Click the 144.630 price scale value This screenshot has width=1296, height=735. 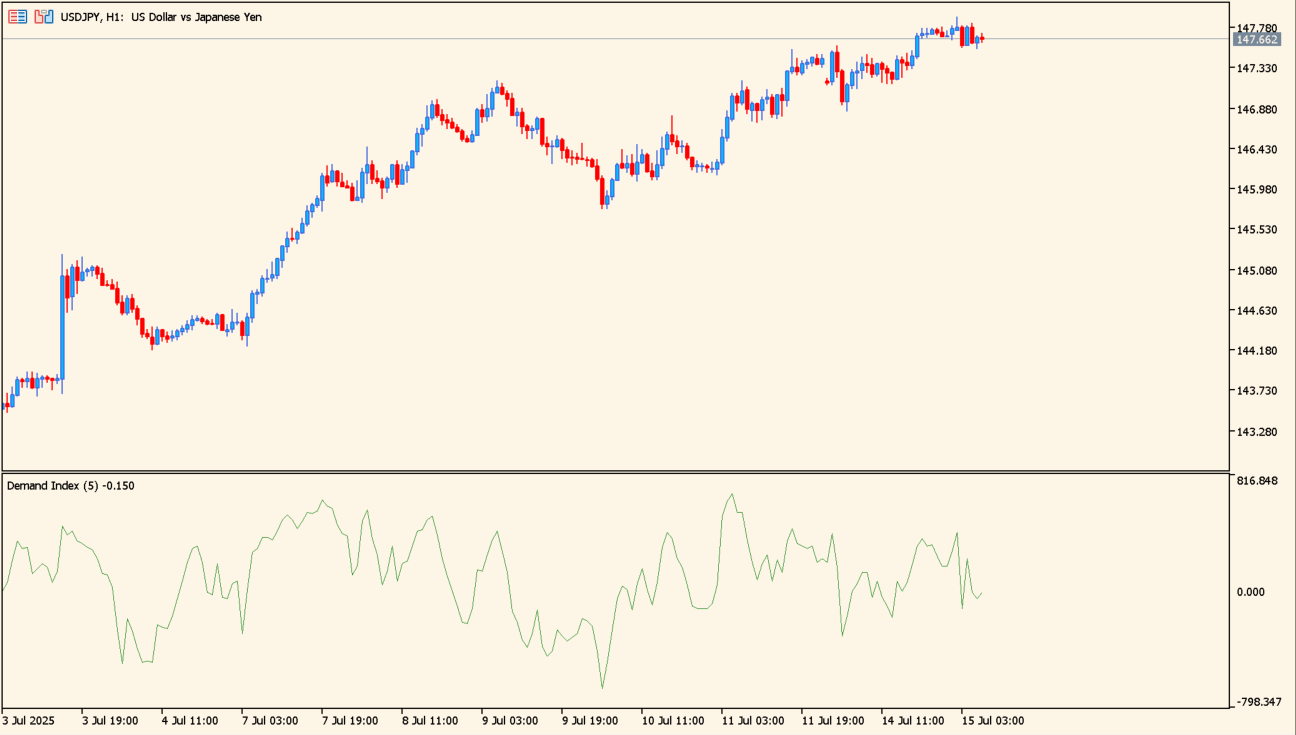point(1257,311)
